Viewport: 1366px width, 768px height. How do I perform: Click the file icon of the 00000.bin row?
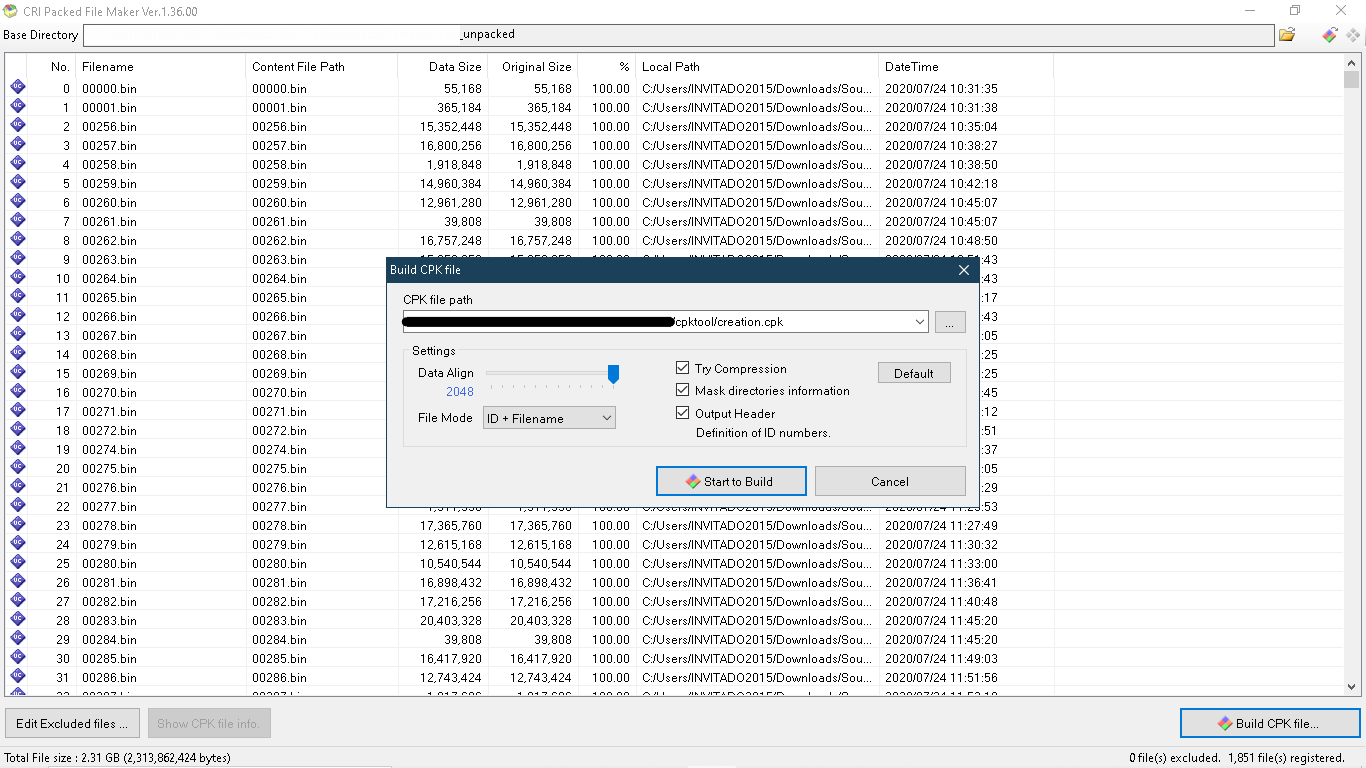coord(17,88)
